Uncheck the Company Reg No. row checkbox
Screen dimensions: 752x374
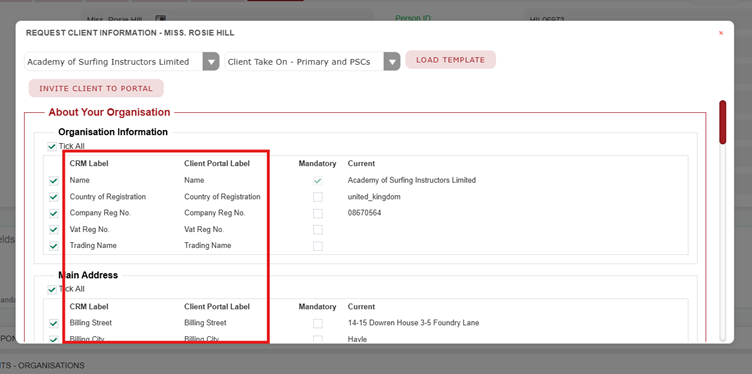pos(54,213)
